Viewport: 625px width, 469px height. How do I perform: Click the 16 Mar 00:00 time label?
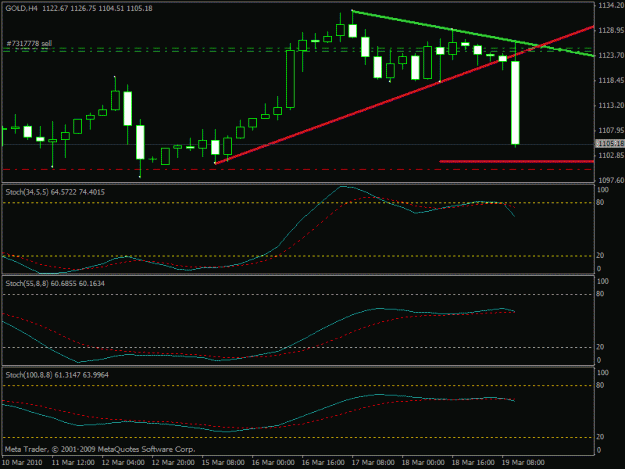(273, 463)
